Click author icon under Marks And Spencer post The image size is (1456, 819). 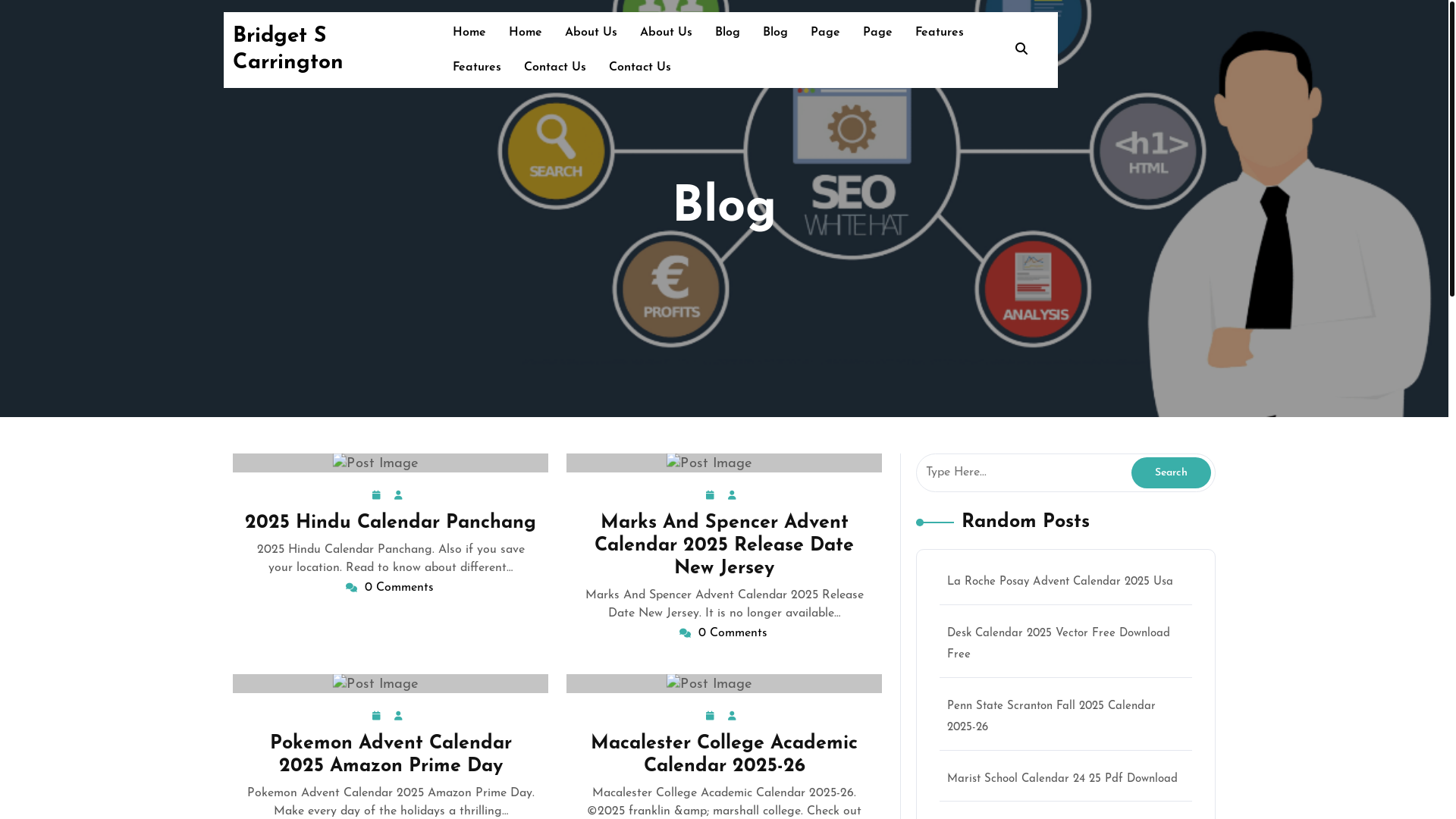coord(732,495)
